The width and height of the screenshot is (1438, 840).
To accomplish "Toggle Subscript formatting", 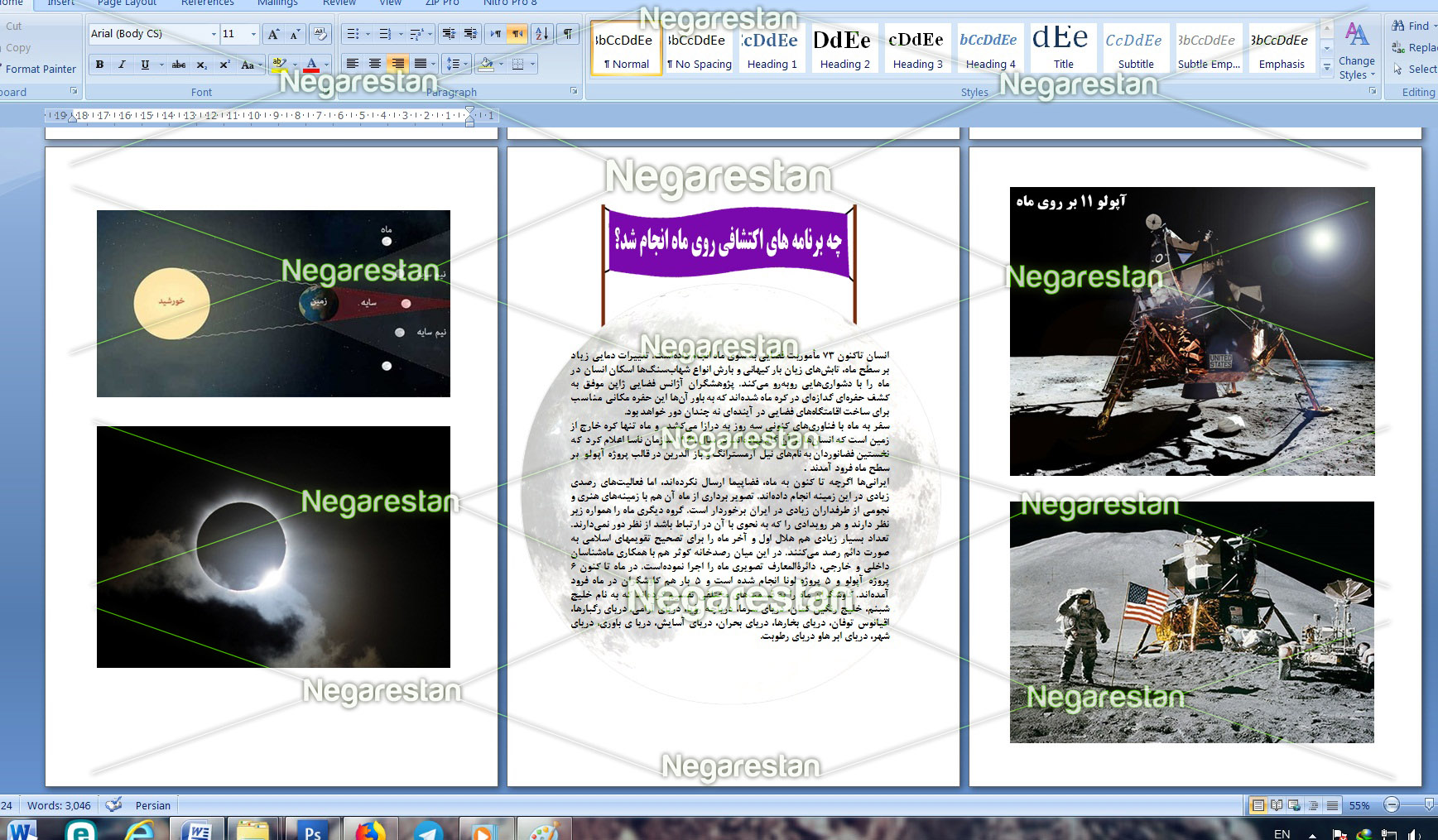I will 201,65.
